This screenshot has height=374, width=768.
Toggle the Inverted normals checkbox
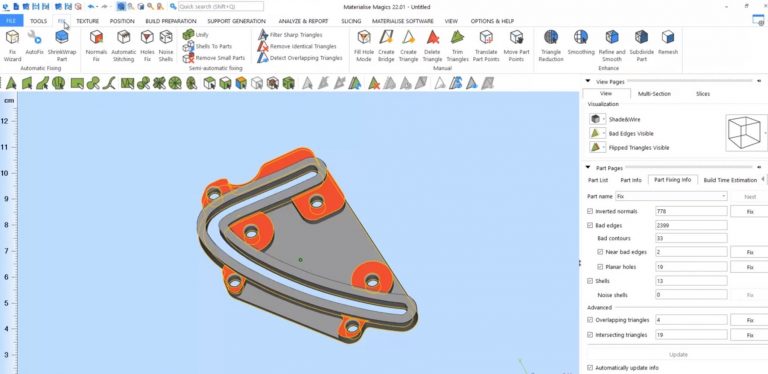point(590,211)
